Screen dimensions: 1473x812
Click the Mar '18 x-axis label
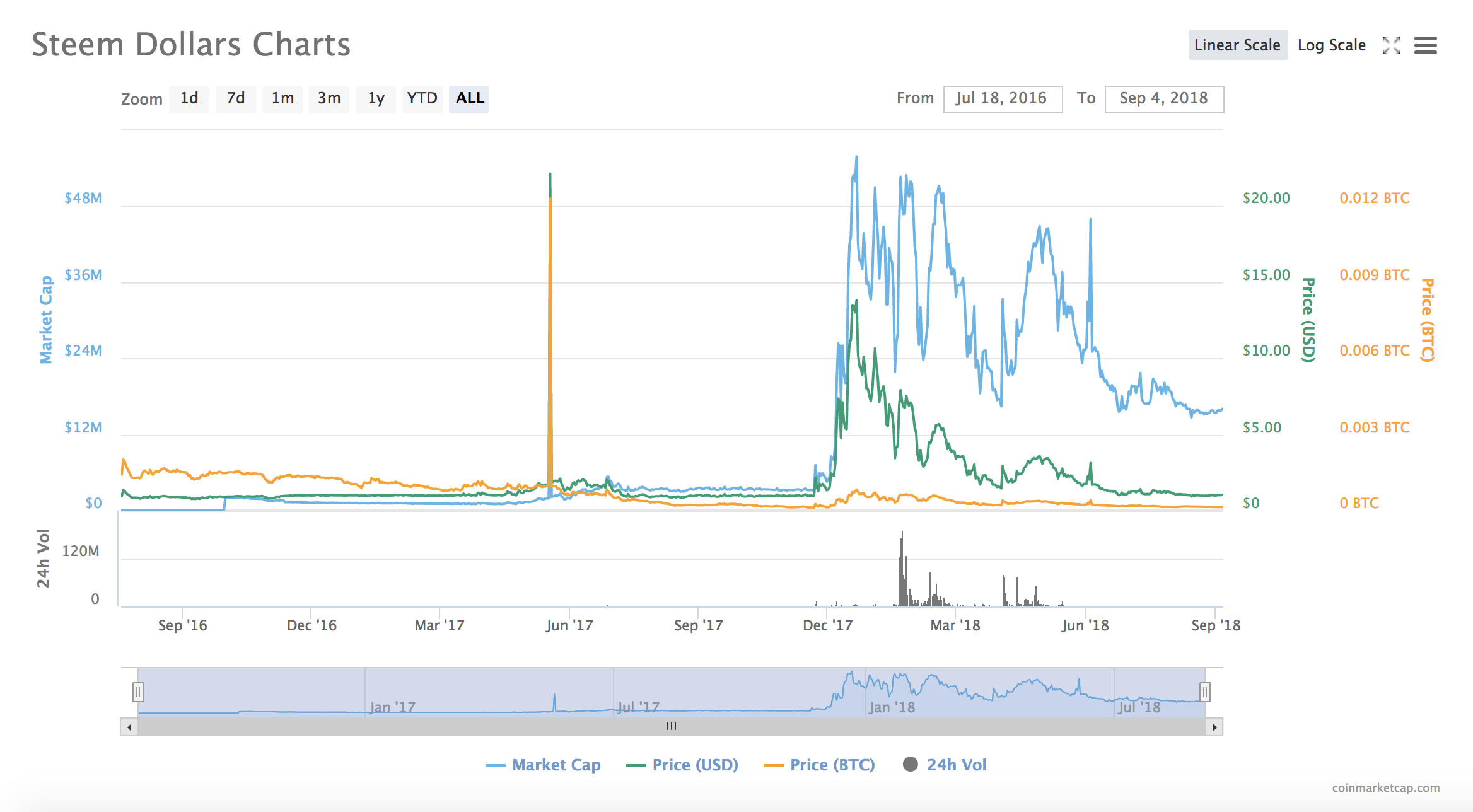click(955, 625)
